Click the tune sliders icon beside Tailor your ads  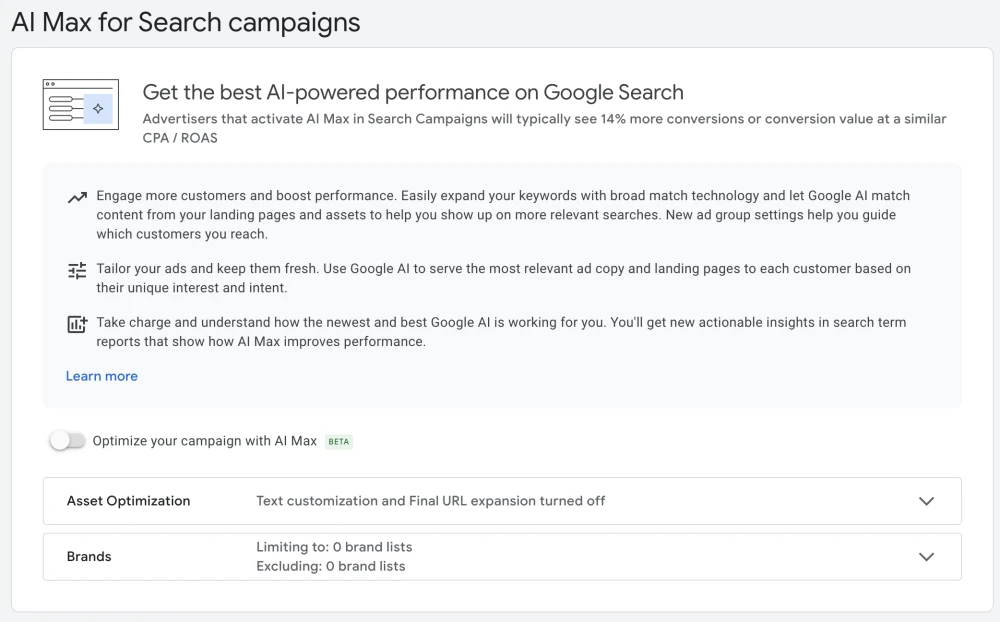(x=77, y=271)
